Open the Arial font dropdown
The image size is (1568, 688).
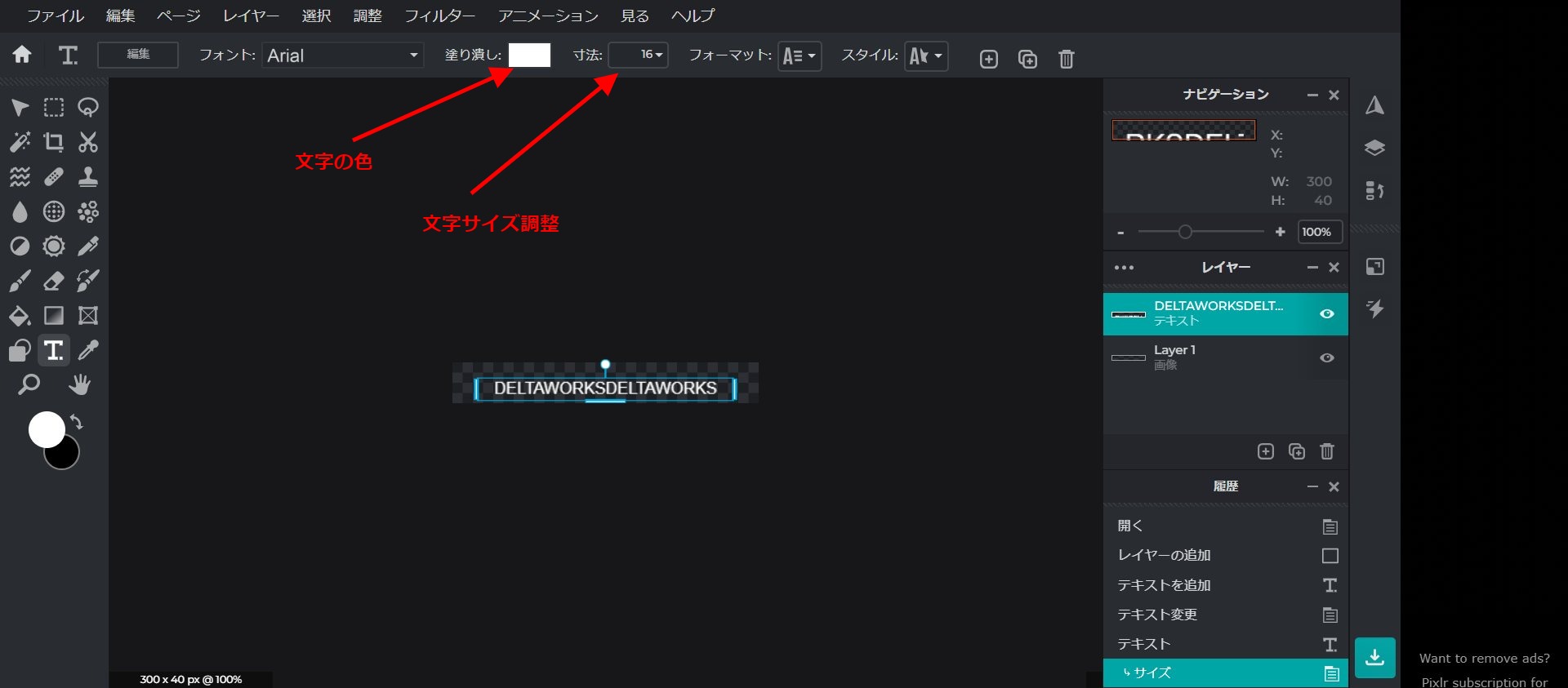(x=342, y=55)
